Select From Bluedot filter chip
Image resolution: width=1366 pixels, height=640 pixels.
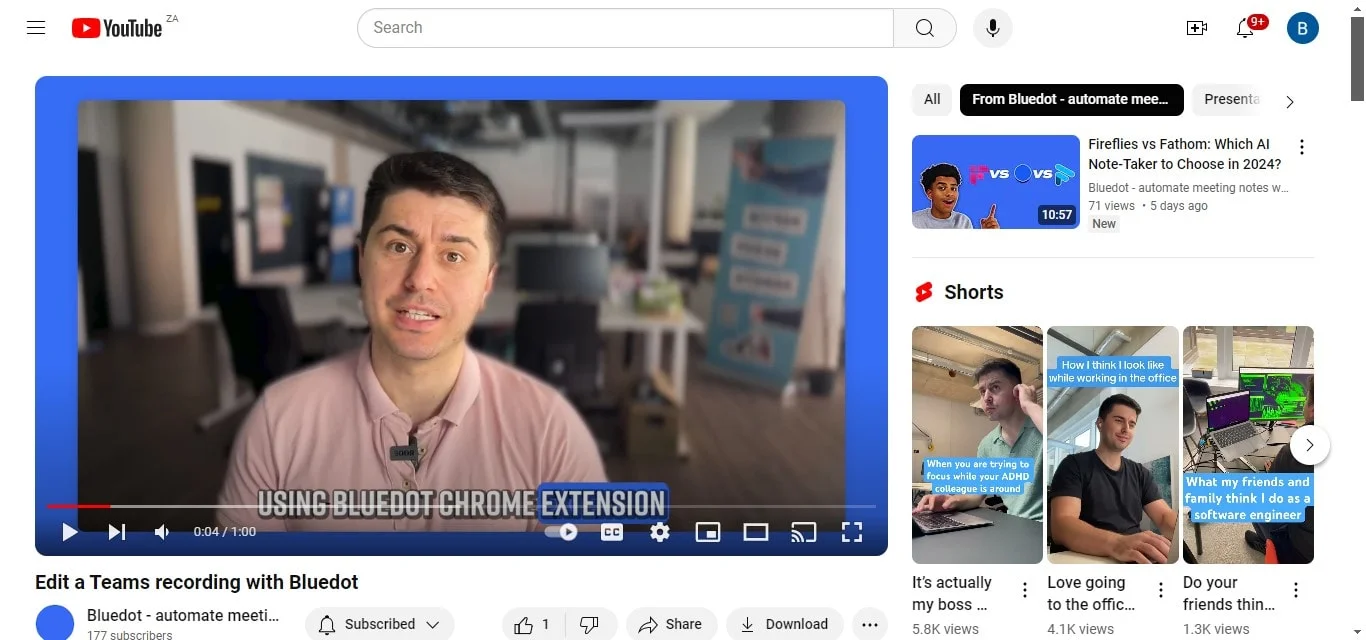pos(1071,100)
